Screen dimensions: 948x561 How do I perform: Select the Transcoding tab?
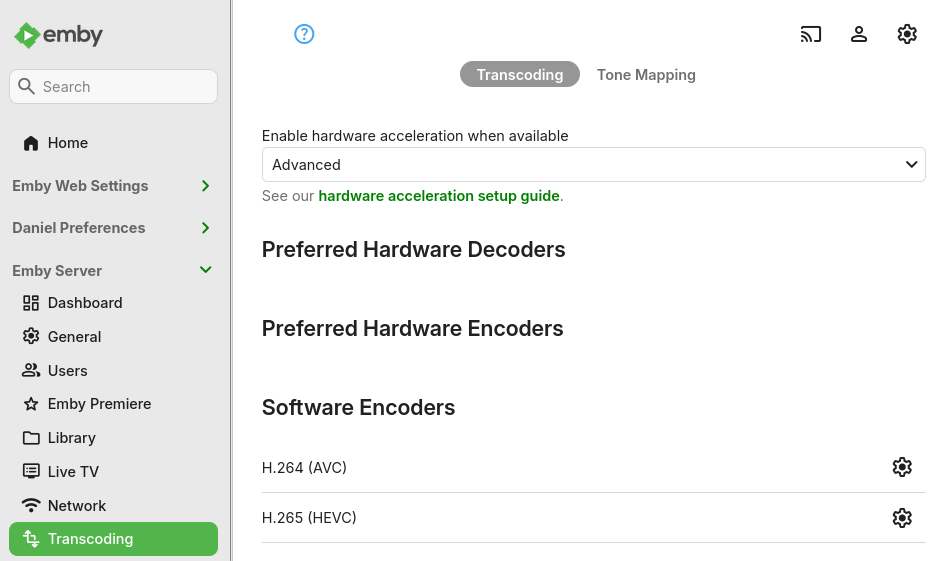[x=520, y=75]
